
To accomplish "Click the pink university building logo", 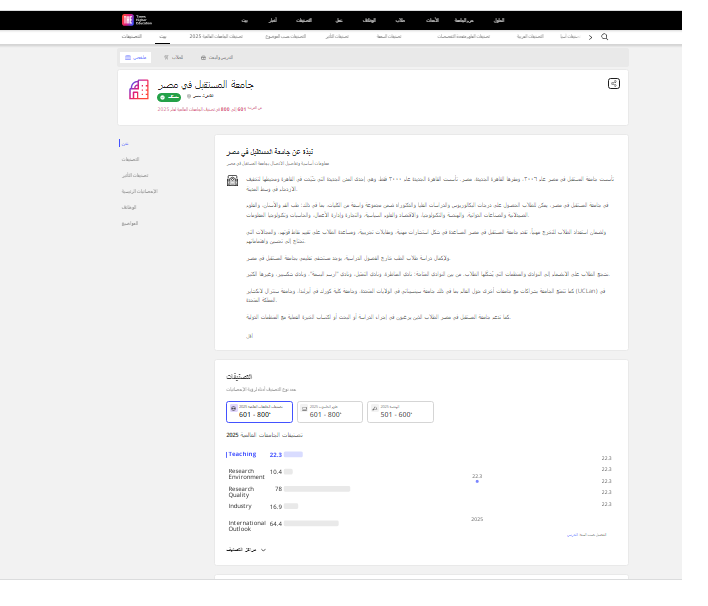I will 139,90.
